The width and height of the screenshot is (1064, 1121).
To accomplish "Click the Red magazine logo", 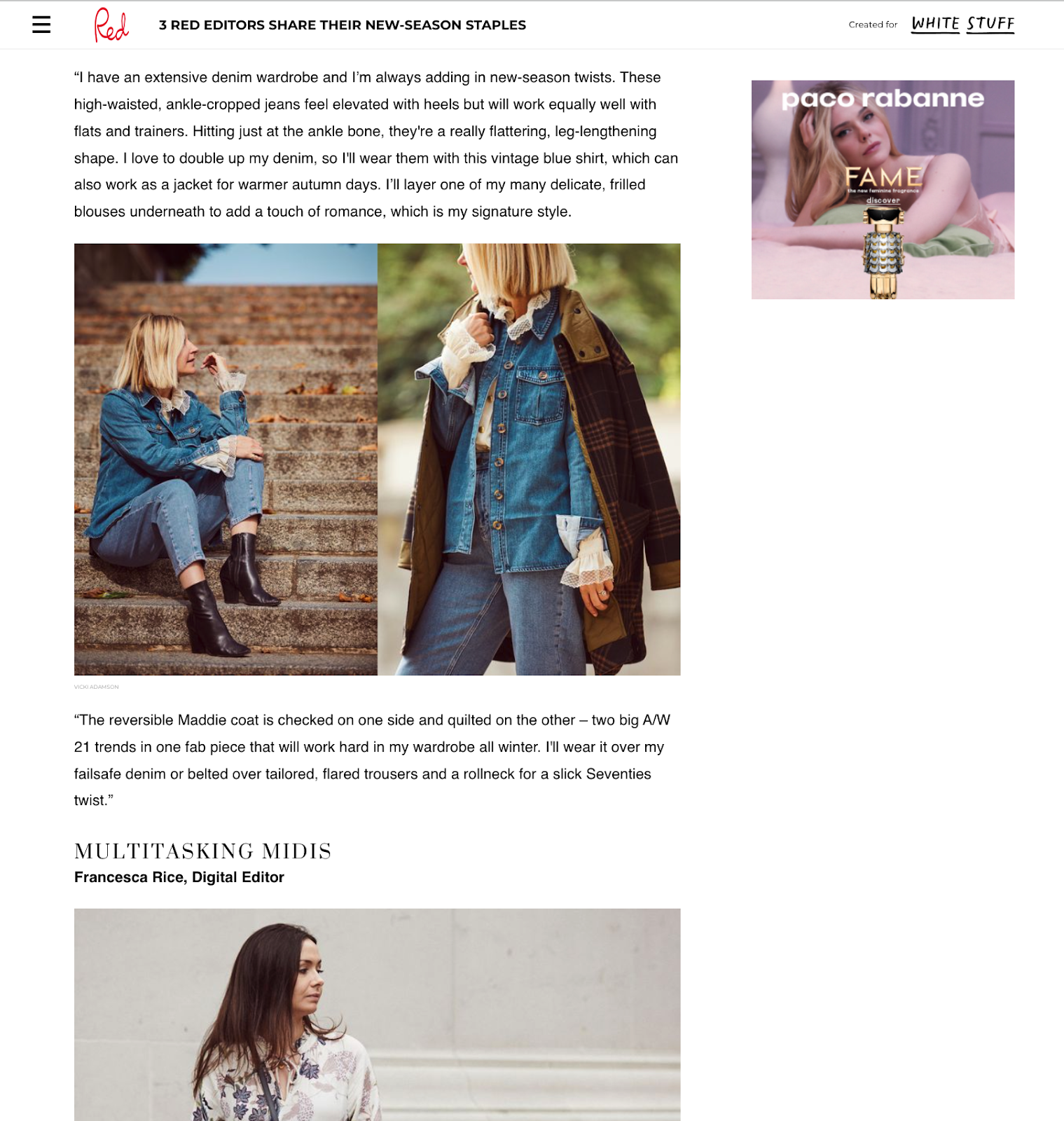I will click(111, 25).
